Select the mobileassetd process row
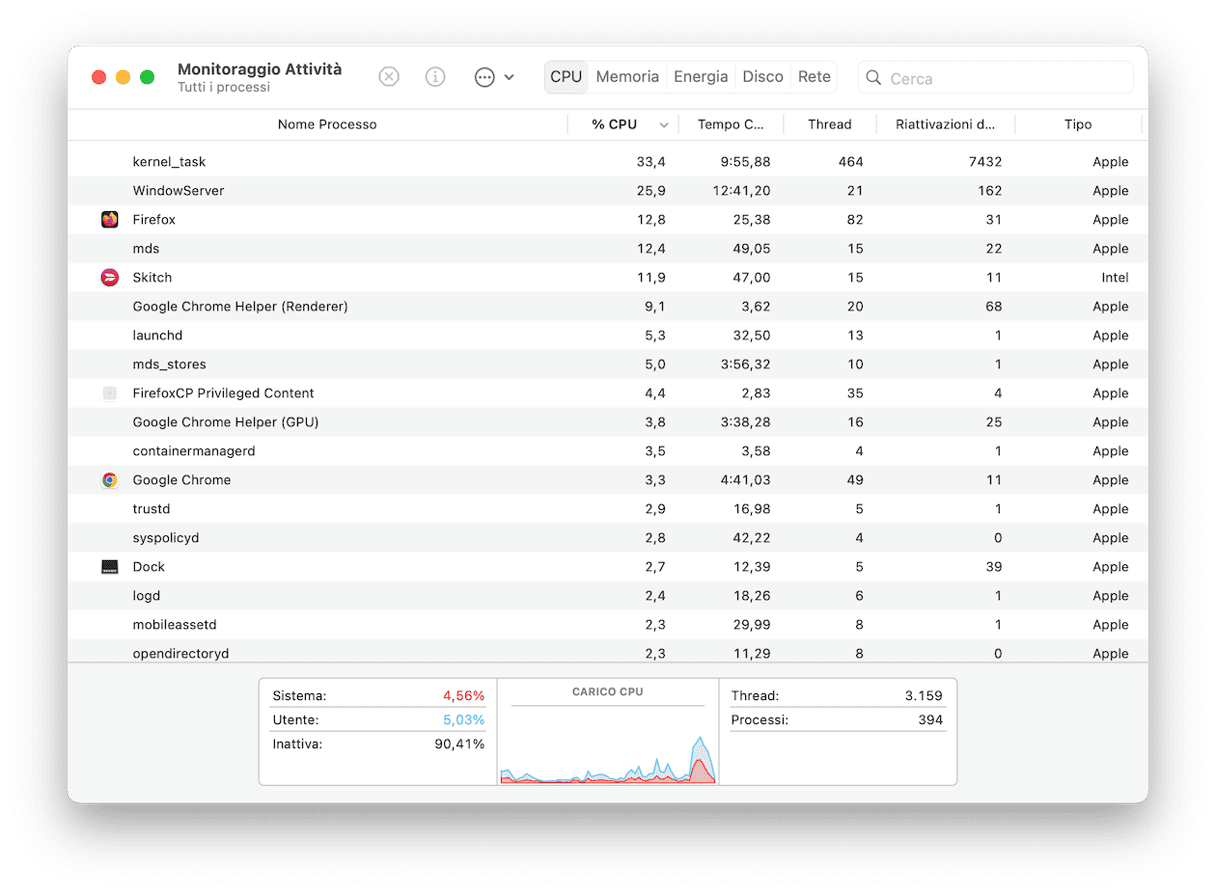The image size is (1216, 892). [x=608, y=626]
